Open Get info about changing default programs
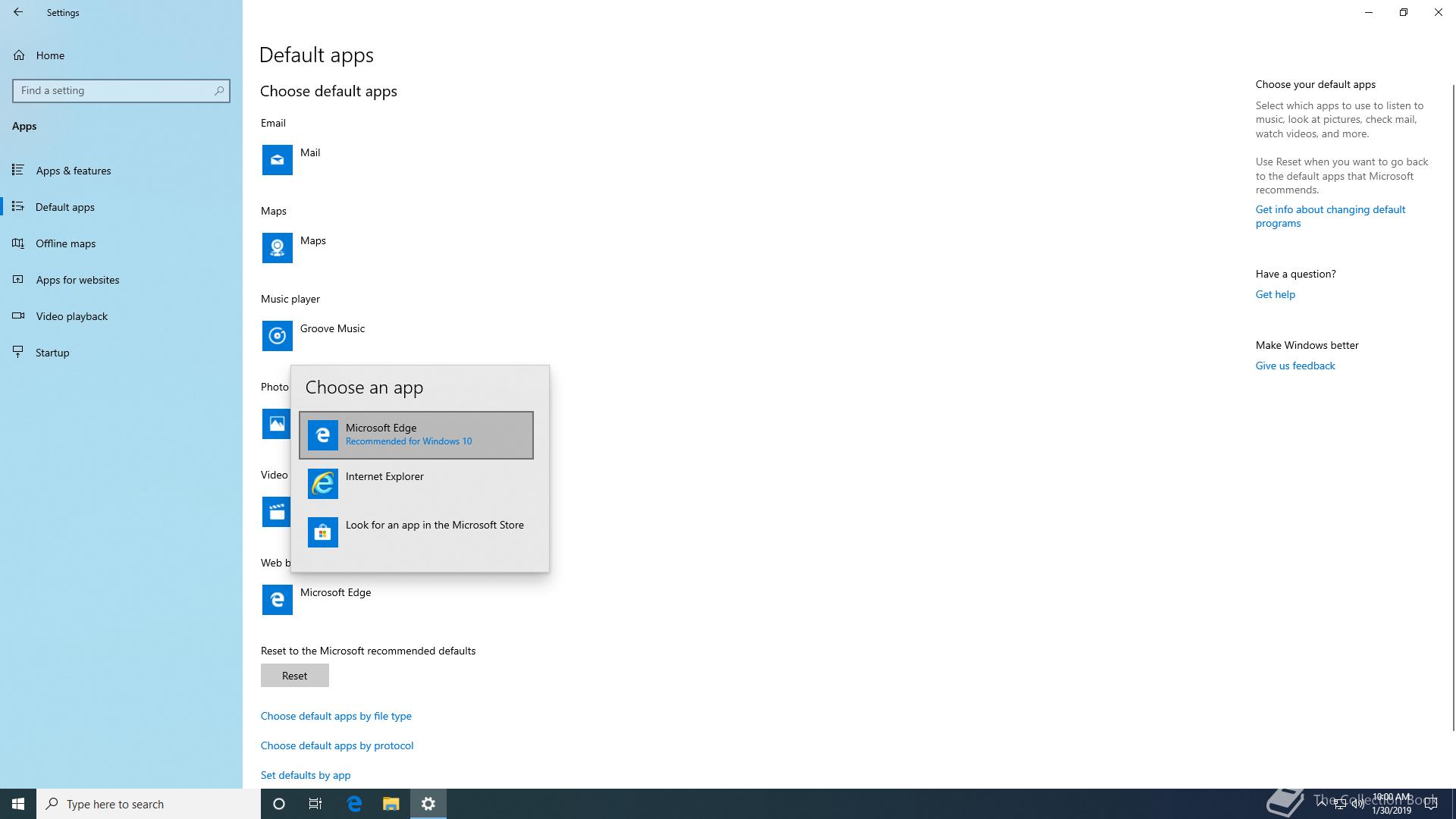1456x819 pixels. pyautogui.click(x=1330, y=216)
